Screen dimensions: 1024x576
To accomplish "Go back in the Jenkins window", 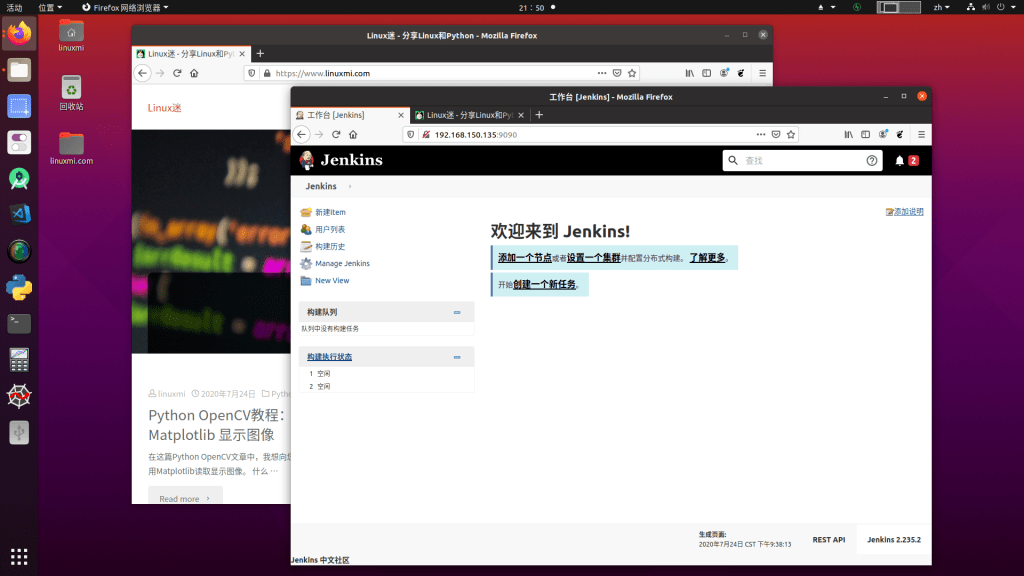I will click(x=301, y=135).
